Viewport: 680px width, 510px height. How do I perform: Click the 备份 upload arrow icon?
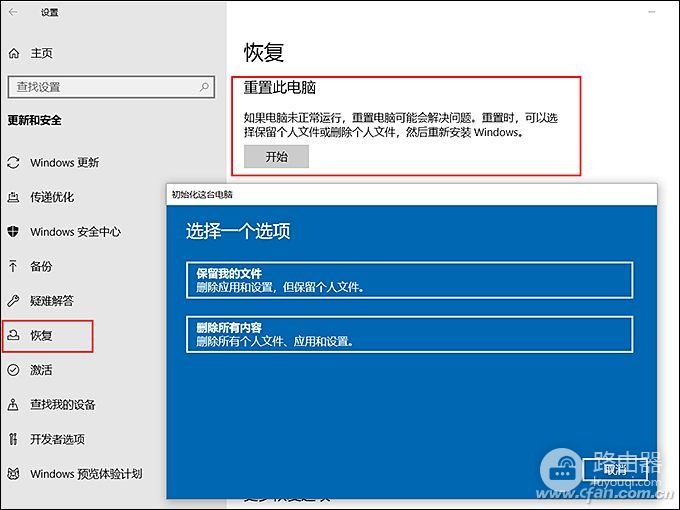pos(13,266)
